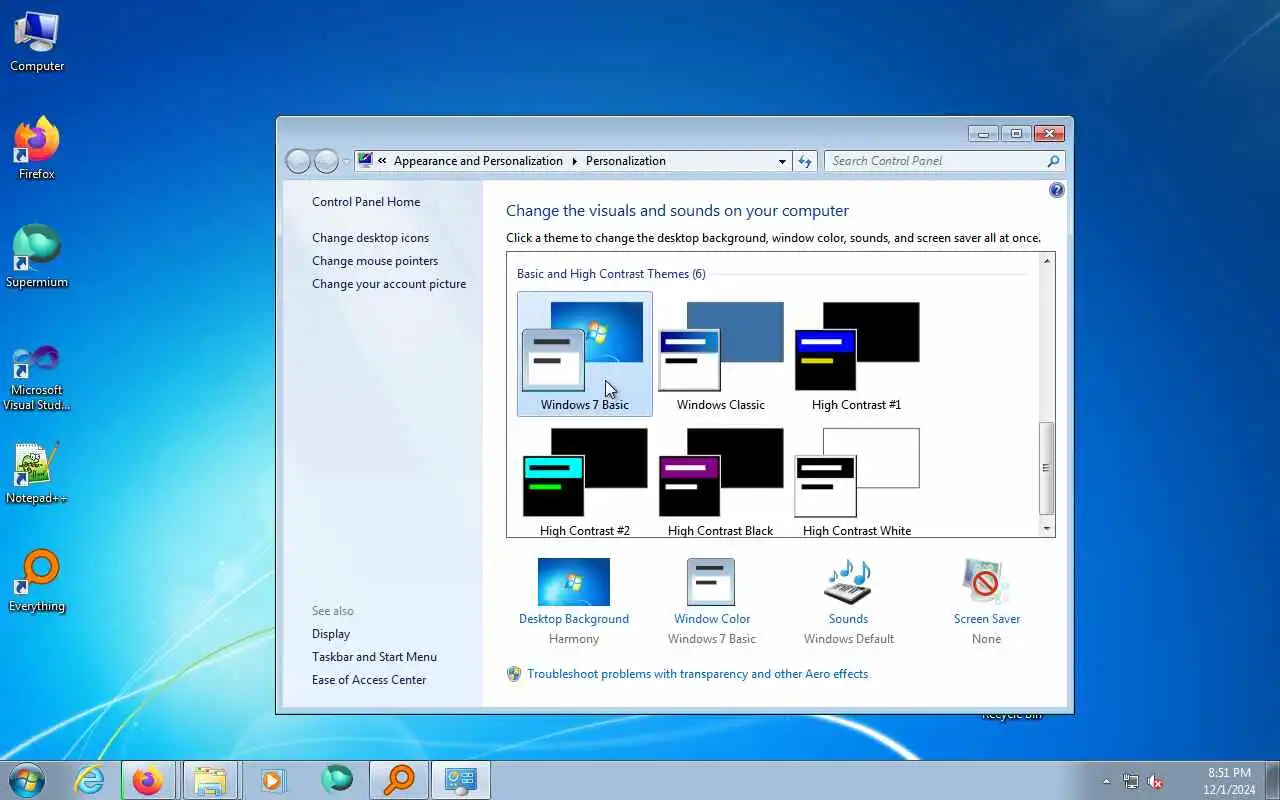Go forward with the Forward arrow button
This screenshot has height=800, width=1280.
coord(326,161)
